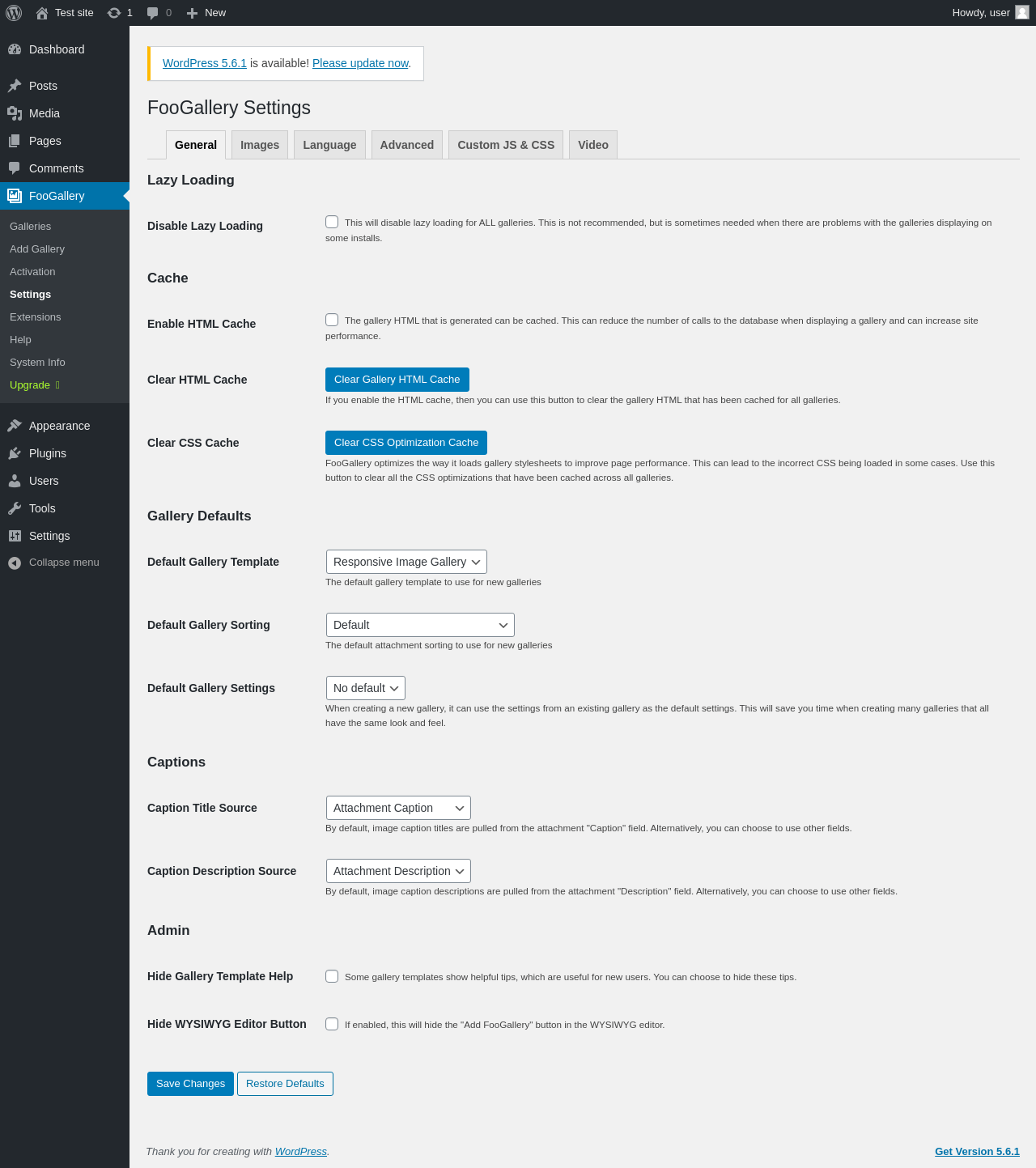Open Galleries in FooGallery submenu
The width and height of the screenshot is (1036, 1168).
[x=65, y=227]
